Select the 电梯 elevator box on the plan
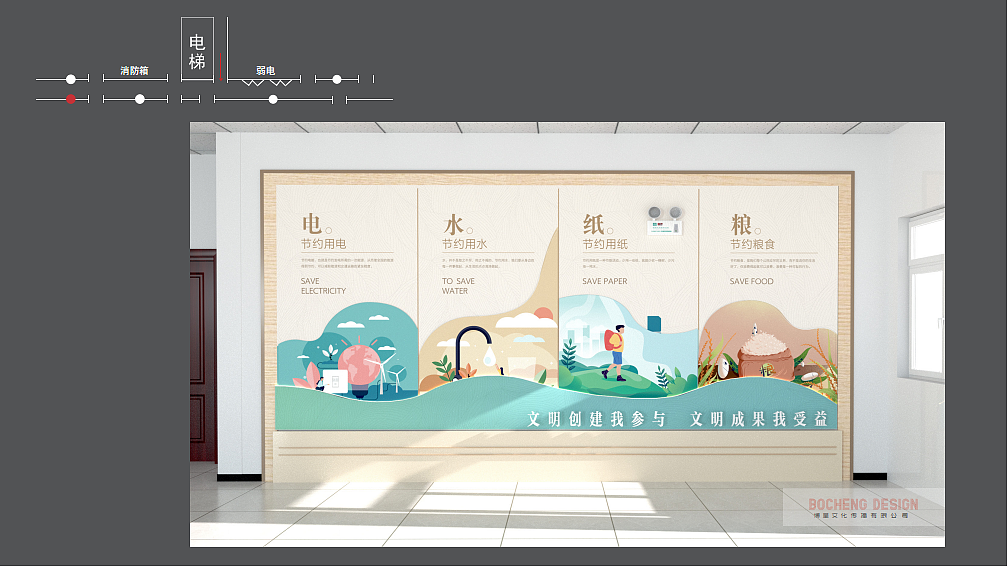This screenshot has width=1008, height=567. [197, 50]
